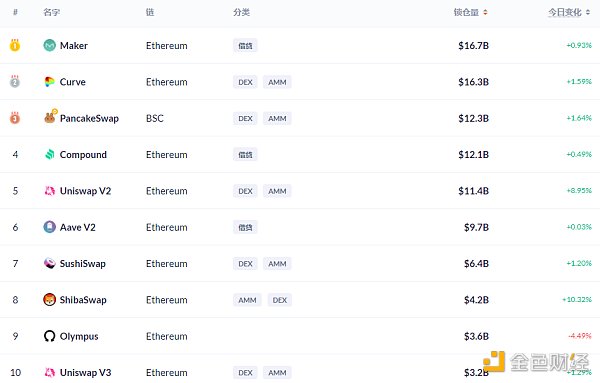
Task: Click the Compound green logo icon
Action: point(49,155)
